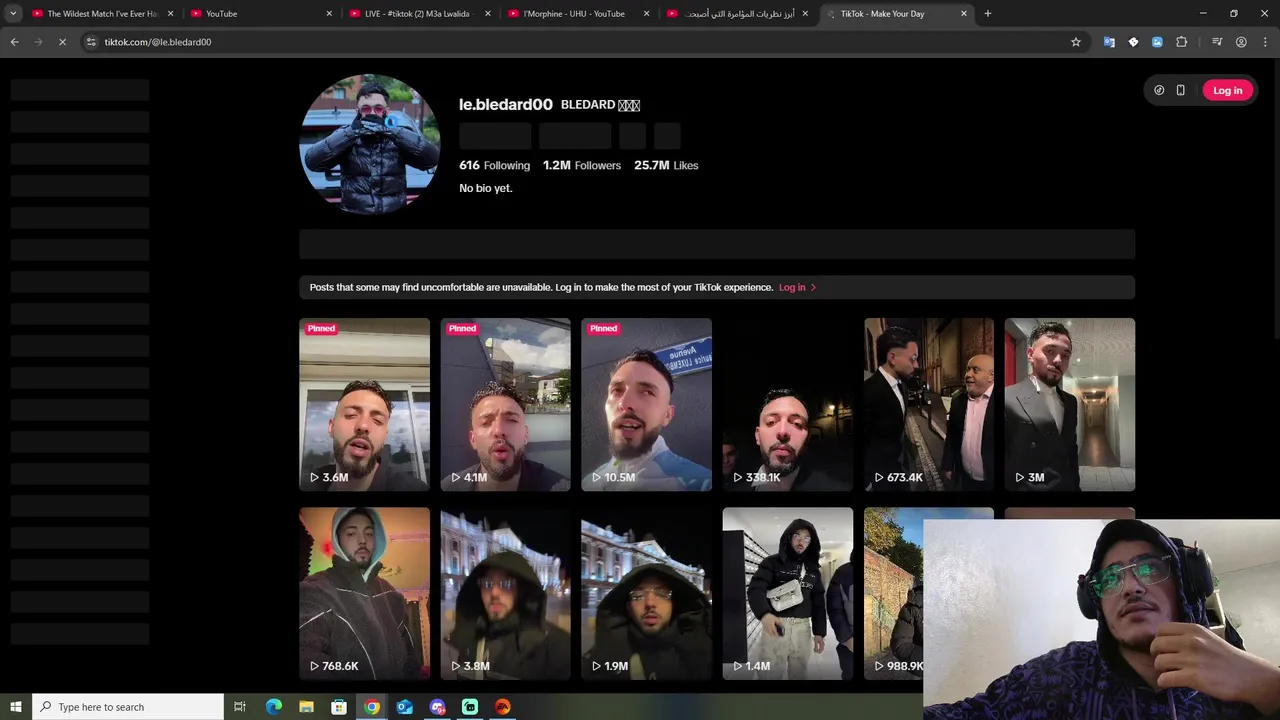Viewport: 1280px width, 720px height.
Task: Click the pink Log in button
Action: (x=1227, y=90)
